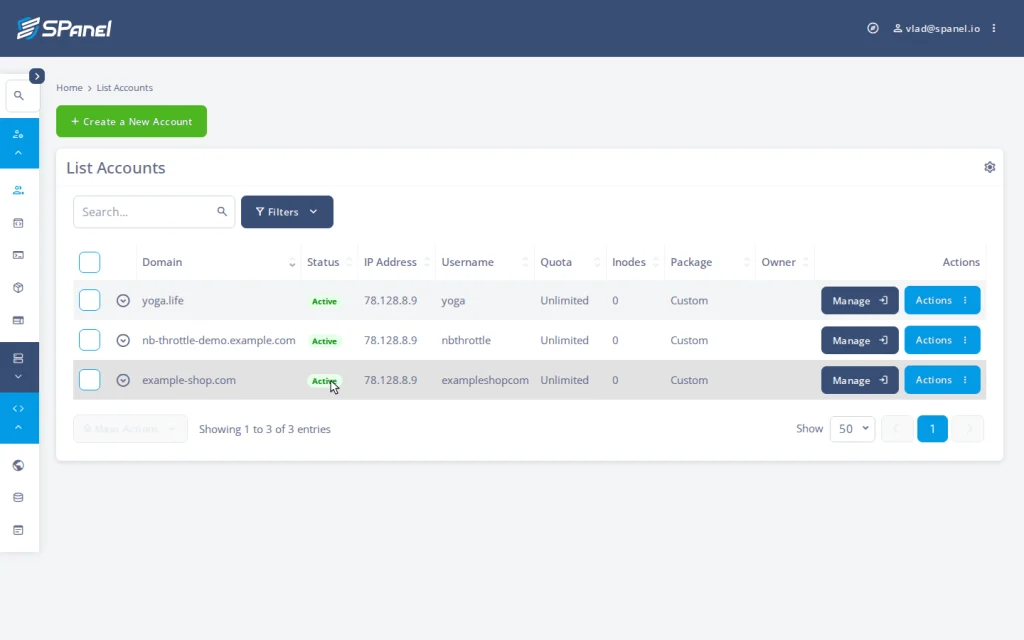Image resolution: width=1024 pixels, height=640 pixels.
Task: Sort table by Domain column
Action: pyautogui.click(x=219, y=262)
